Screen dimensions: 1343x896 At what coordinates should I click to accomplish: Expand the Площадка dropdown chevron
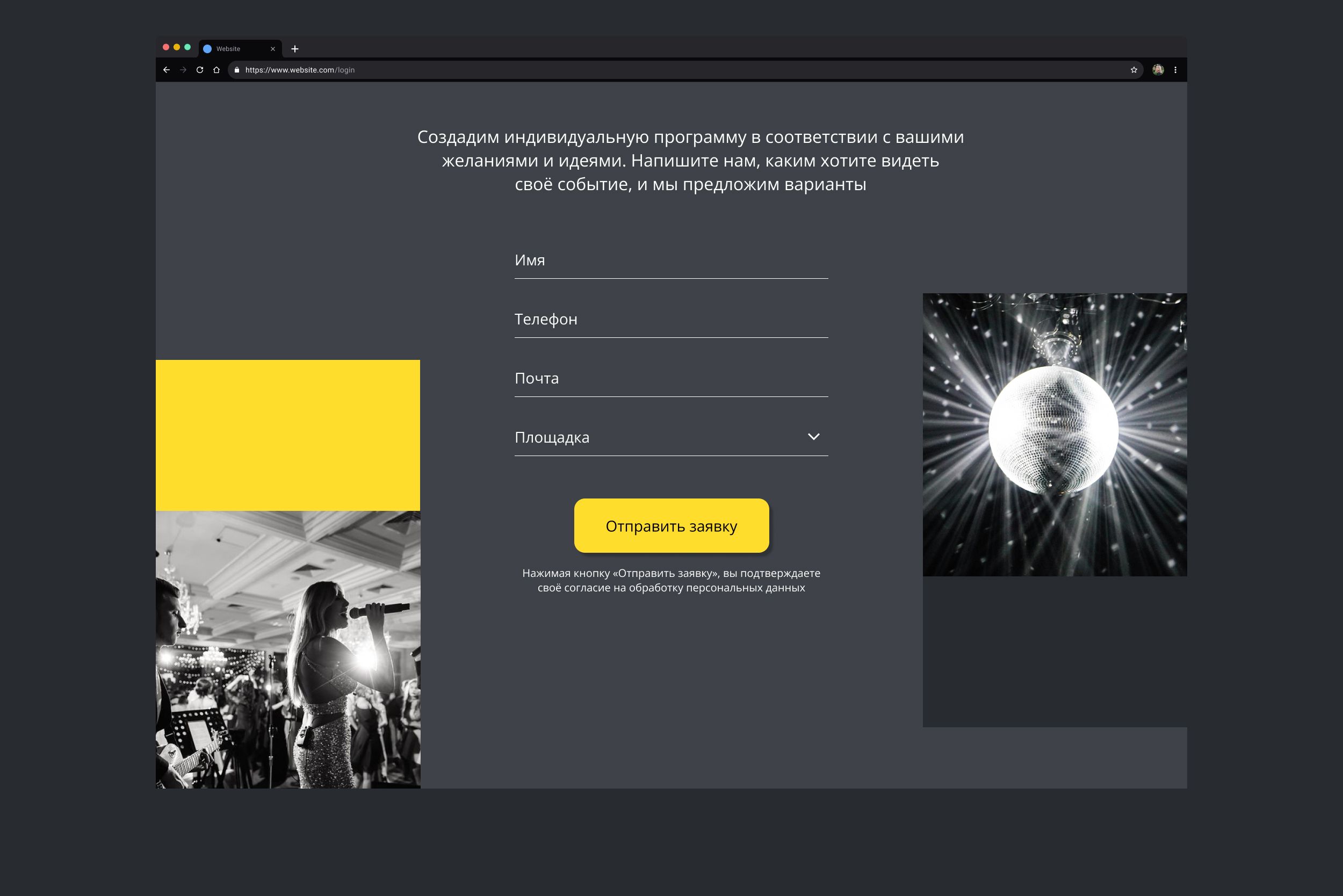click(x=813, y=437)
